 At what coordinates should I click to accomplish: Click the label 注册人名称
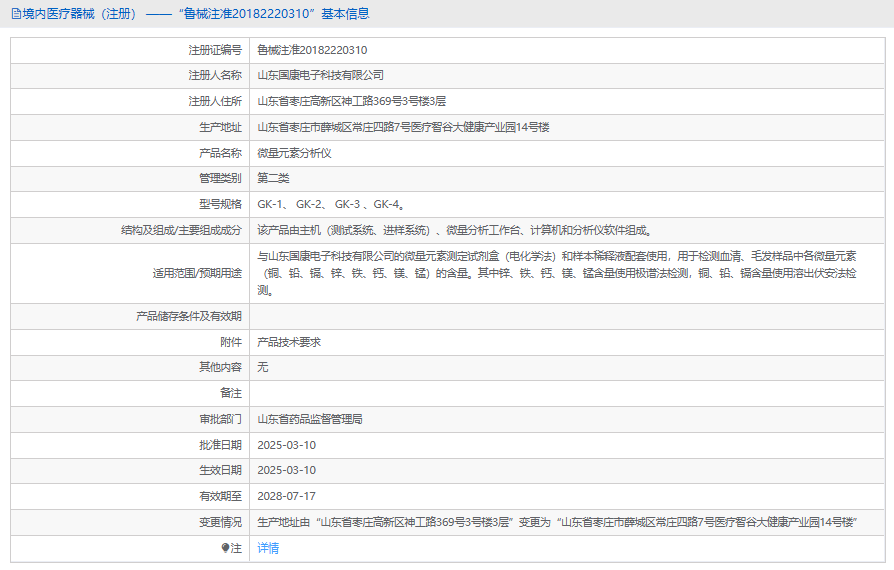(x=215, y=75)
